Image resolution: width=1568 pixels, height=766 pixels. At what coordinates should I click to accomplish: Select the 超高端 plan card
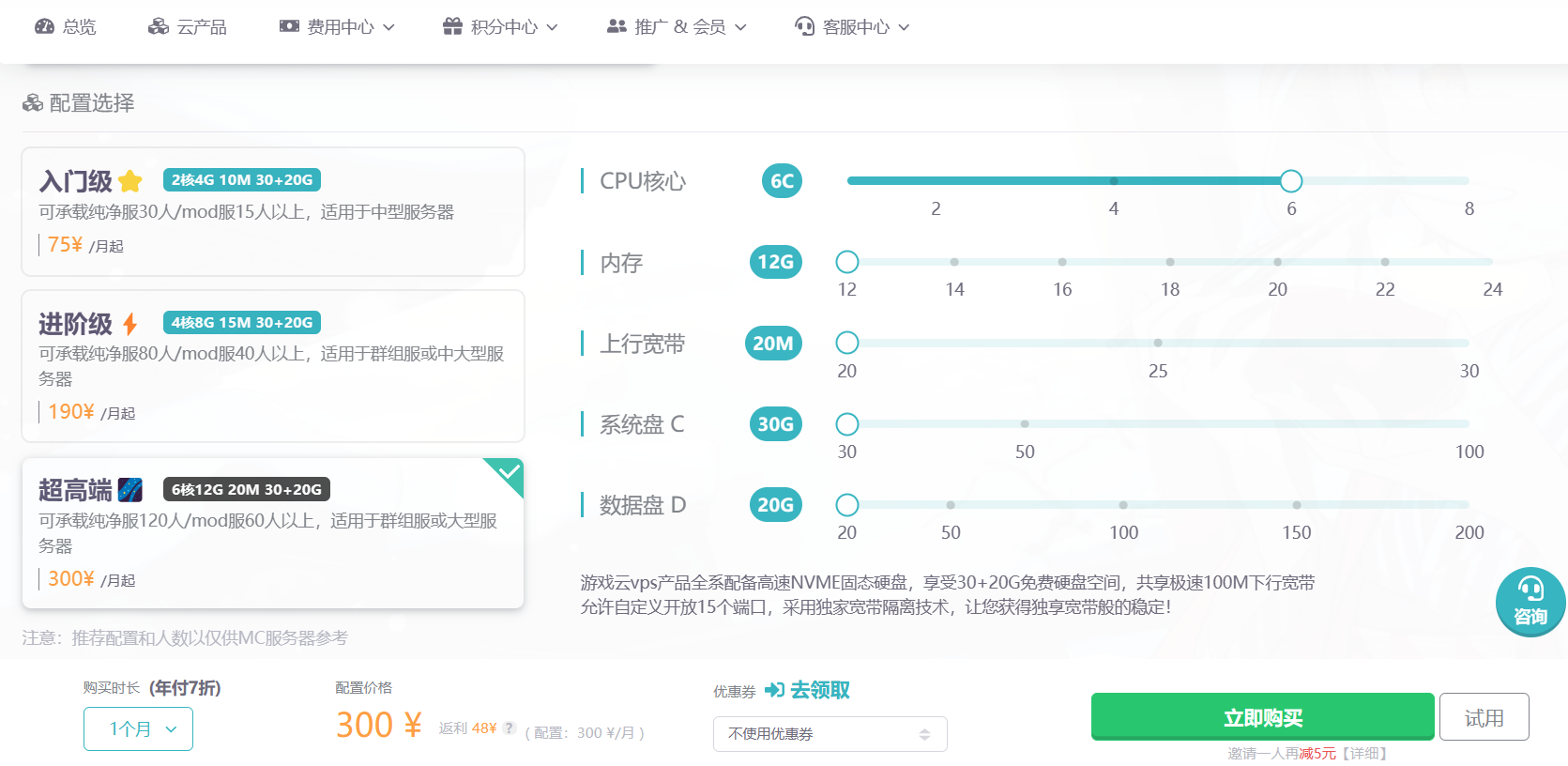272,532
